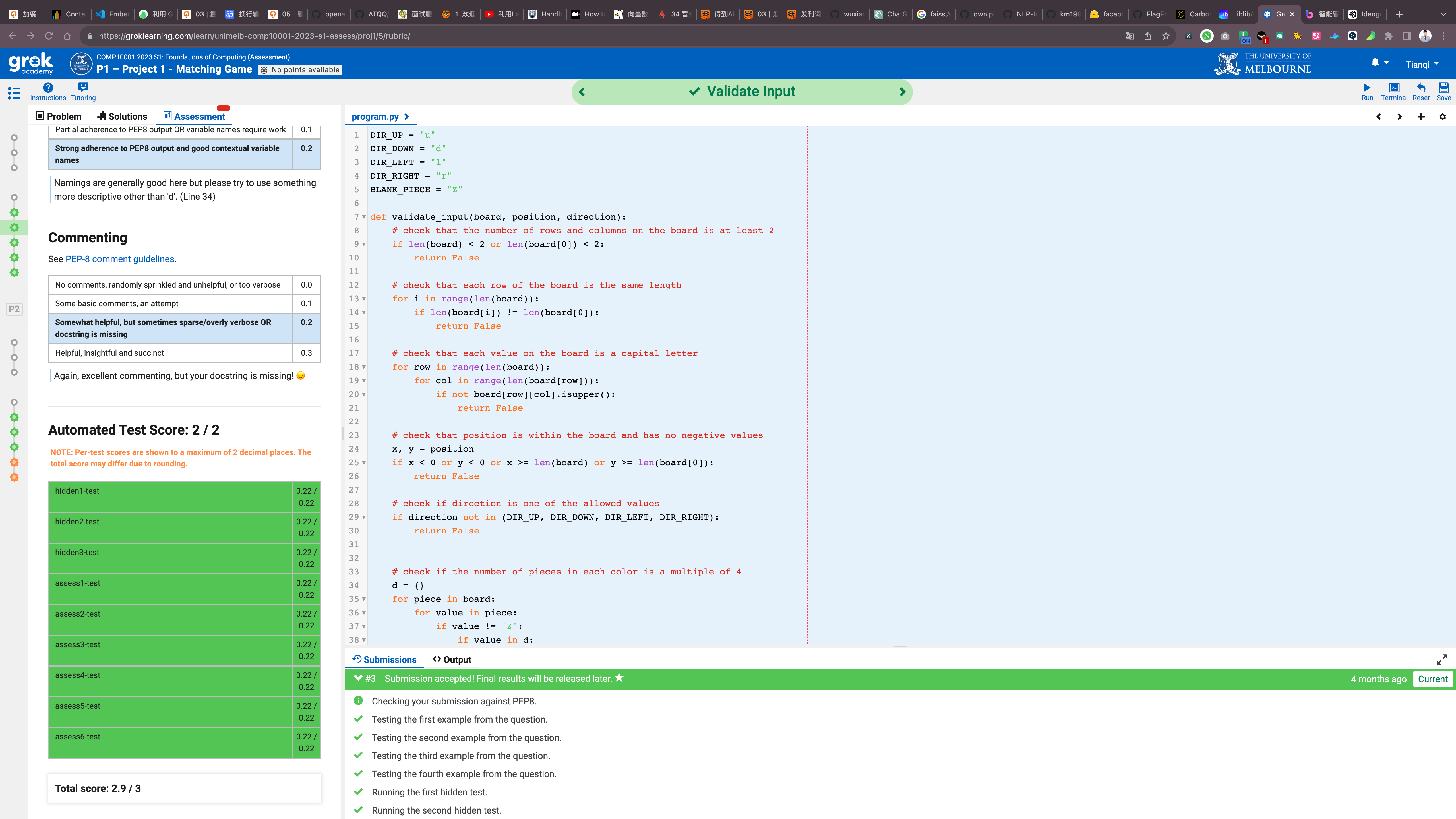Click the University of Melbourne logo
Screen dimensions: 1456x819
pyautogui.click(x=1263, y=63)
